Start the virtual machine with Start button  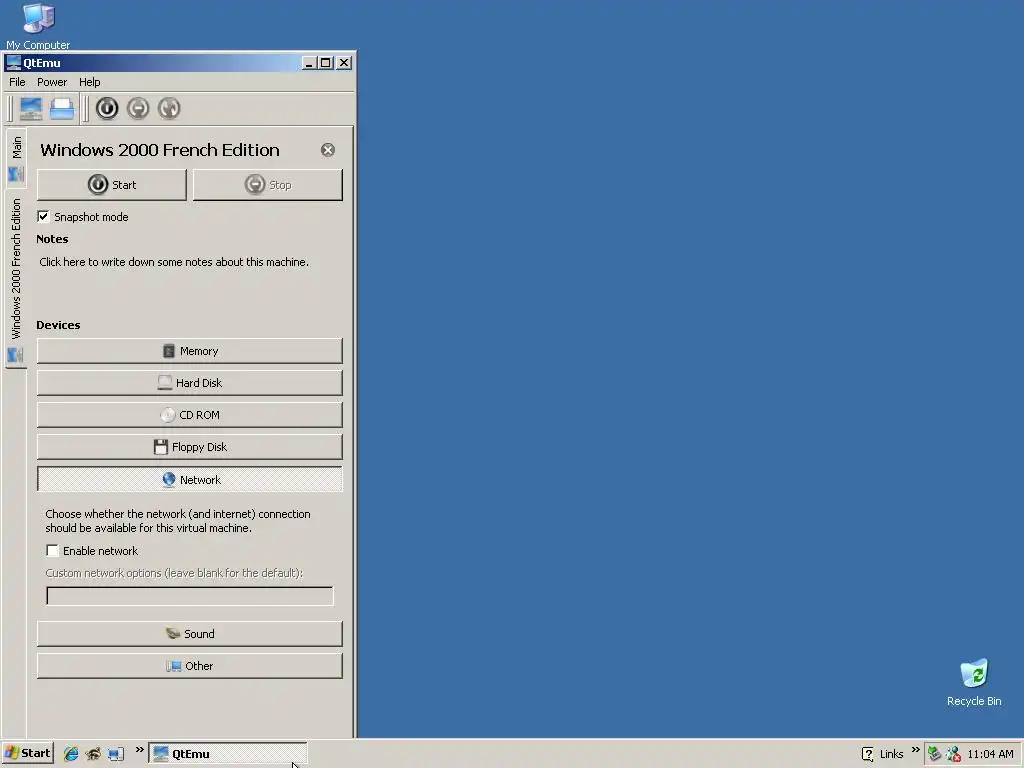pos(112,185)
